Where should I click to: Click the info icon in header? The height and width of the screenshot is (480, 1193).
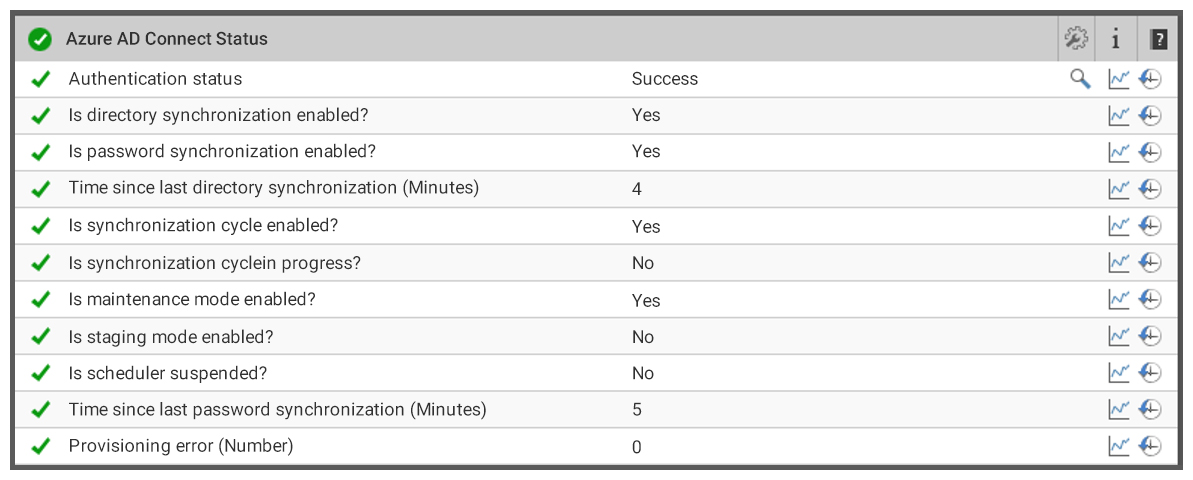[1115, 39]
